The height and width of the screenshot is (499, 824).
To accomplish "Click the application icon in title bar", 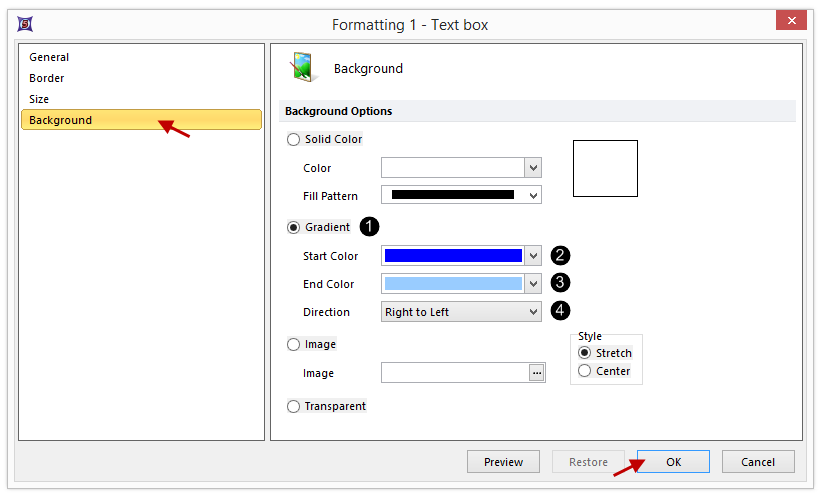I will pos(25,23).
